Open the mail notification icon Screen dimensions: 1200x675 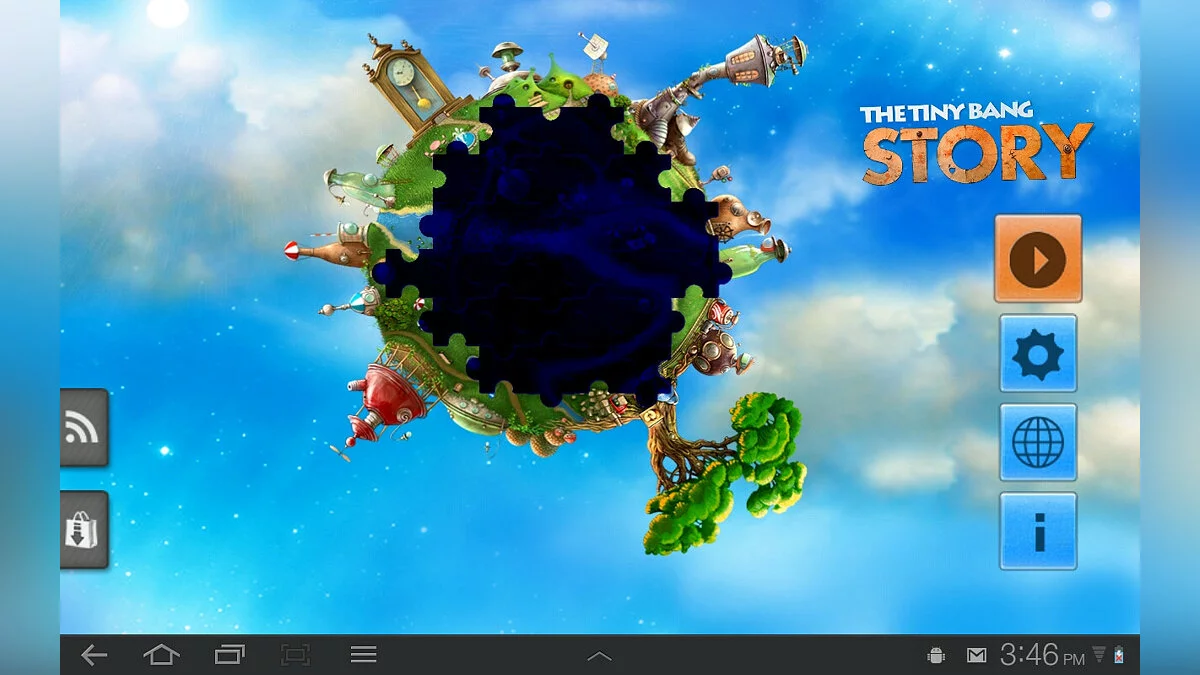976,655
